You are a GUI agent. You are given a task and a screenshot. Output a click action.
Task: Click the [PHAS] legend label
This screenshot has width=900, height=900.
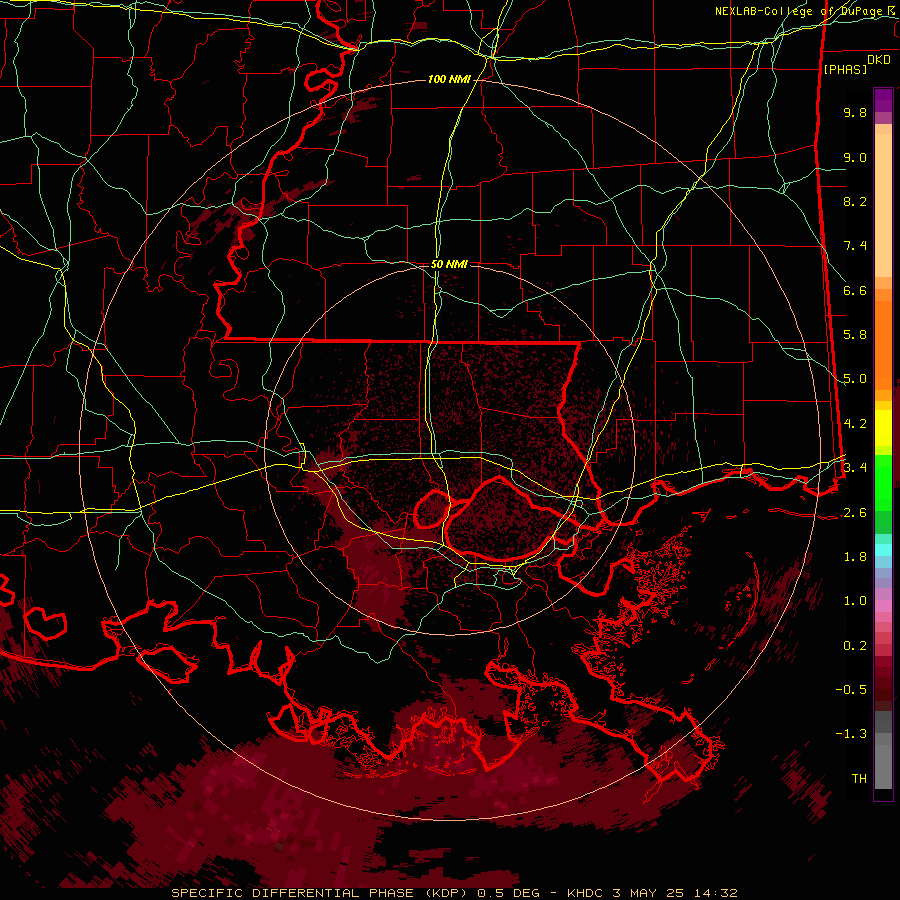(845, 69)
